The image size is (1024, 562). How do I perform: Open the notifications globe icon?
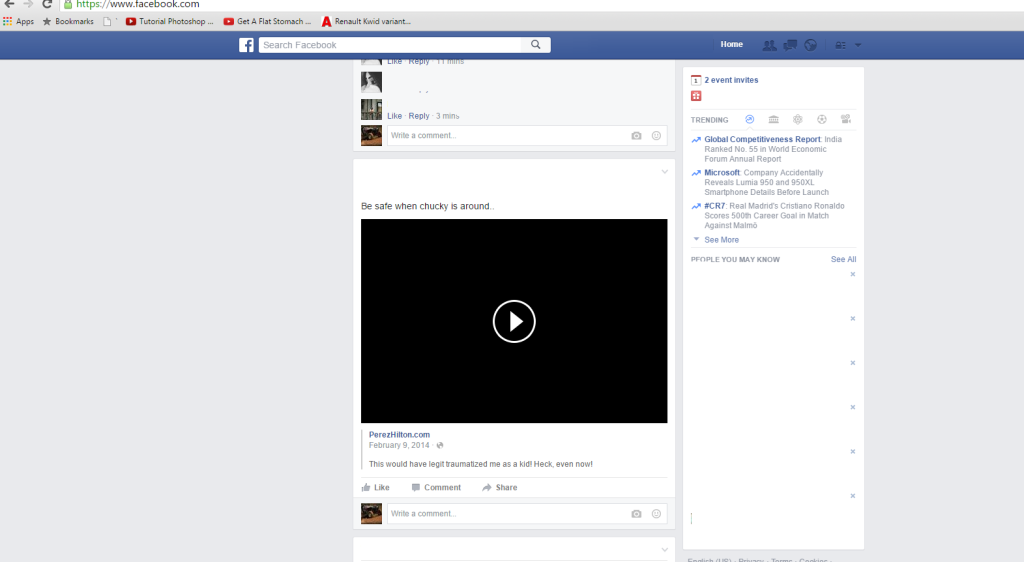tap(811, 45)
